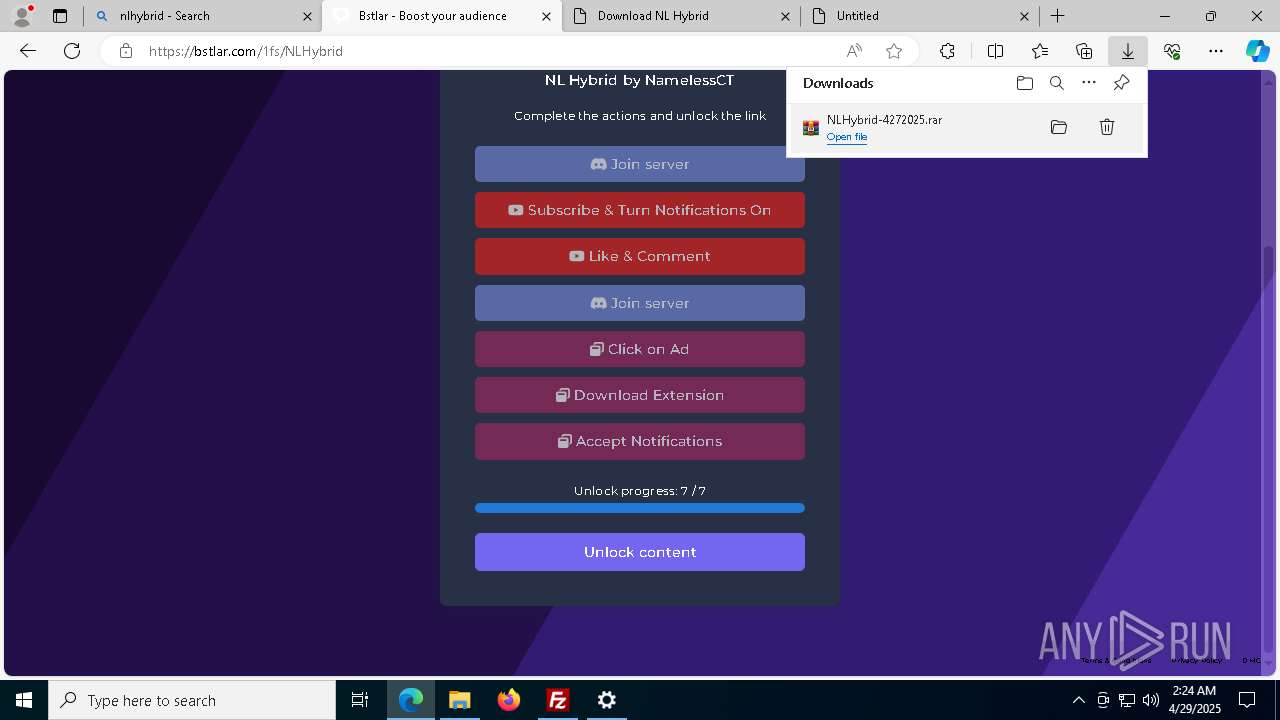Add this page to favorites star

[894, 51]
